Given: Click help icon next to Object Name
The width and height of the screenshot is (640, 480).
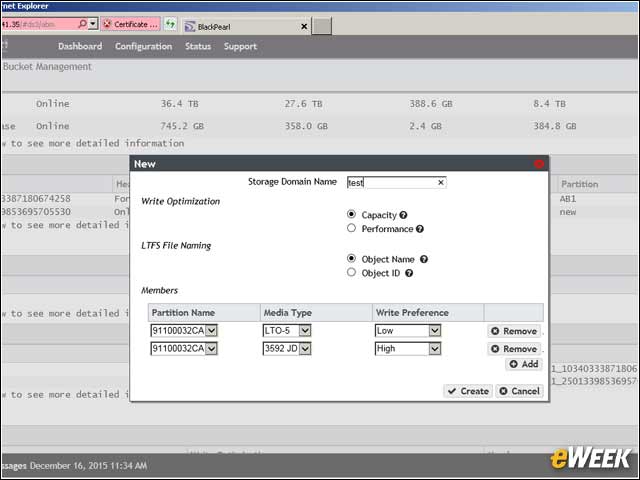Looking at the screenshot, I should (x=424, y=259).
